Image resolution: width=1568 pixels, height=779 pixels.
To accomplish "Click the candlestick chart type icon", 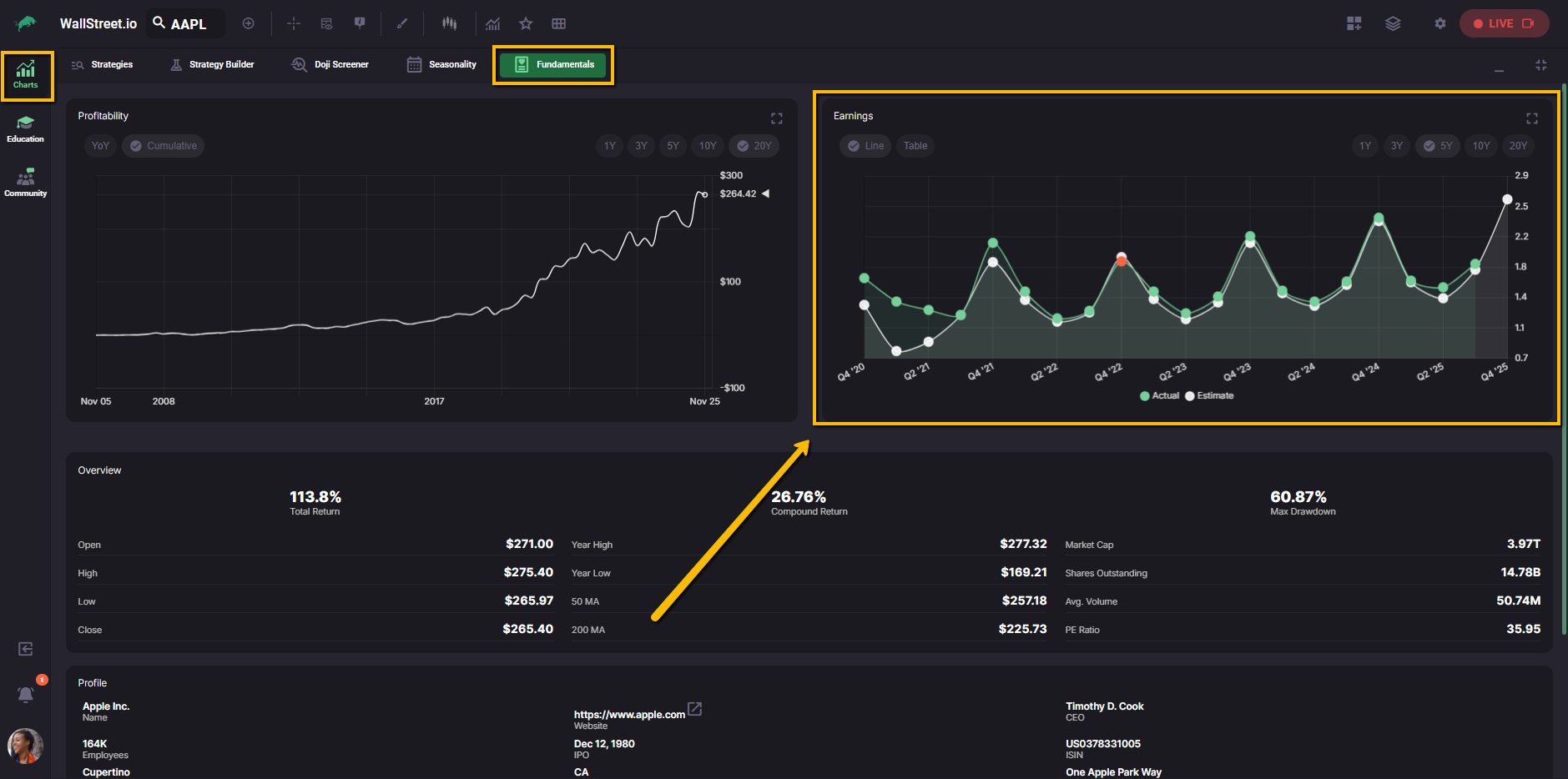I will click(449, 23).
